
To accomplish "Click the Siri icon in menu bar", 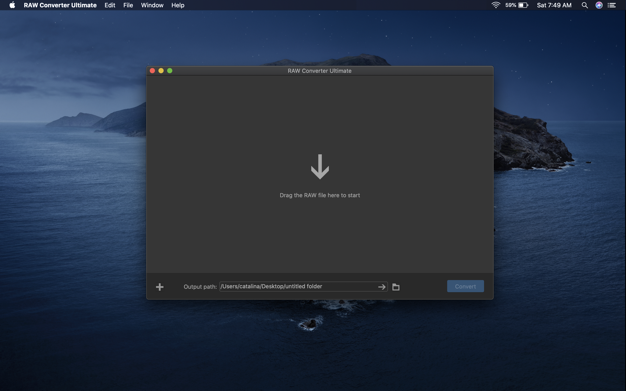I will pos(599,5).
